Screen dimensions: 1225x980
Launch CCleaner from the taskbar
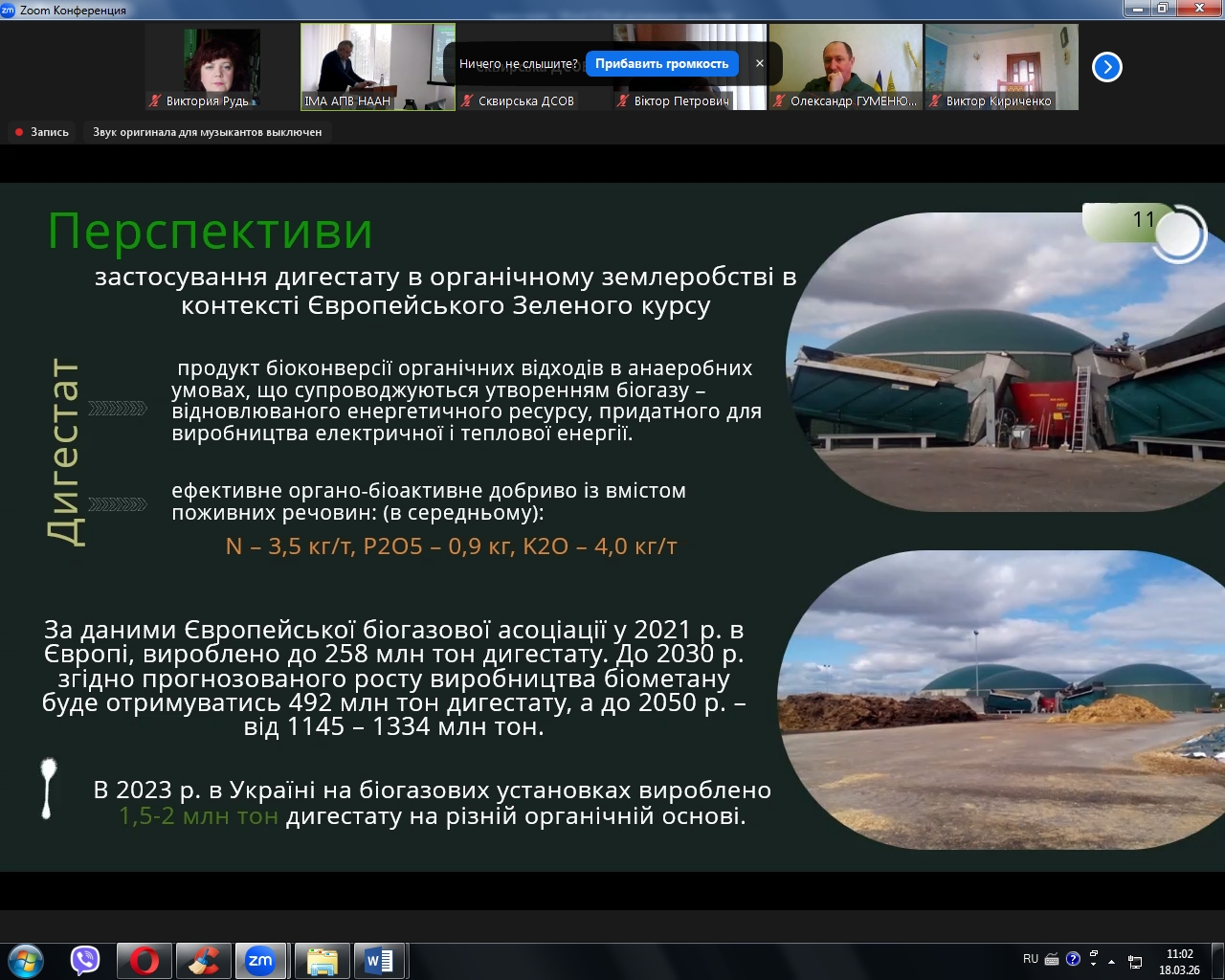[203, 960]
